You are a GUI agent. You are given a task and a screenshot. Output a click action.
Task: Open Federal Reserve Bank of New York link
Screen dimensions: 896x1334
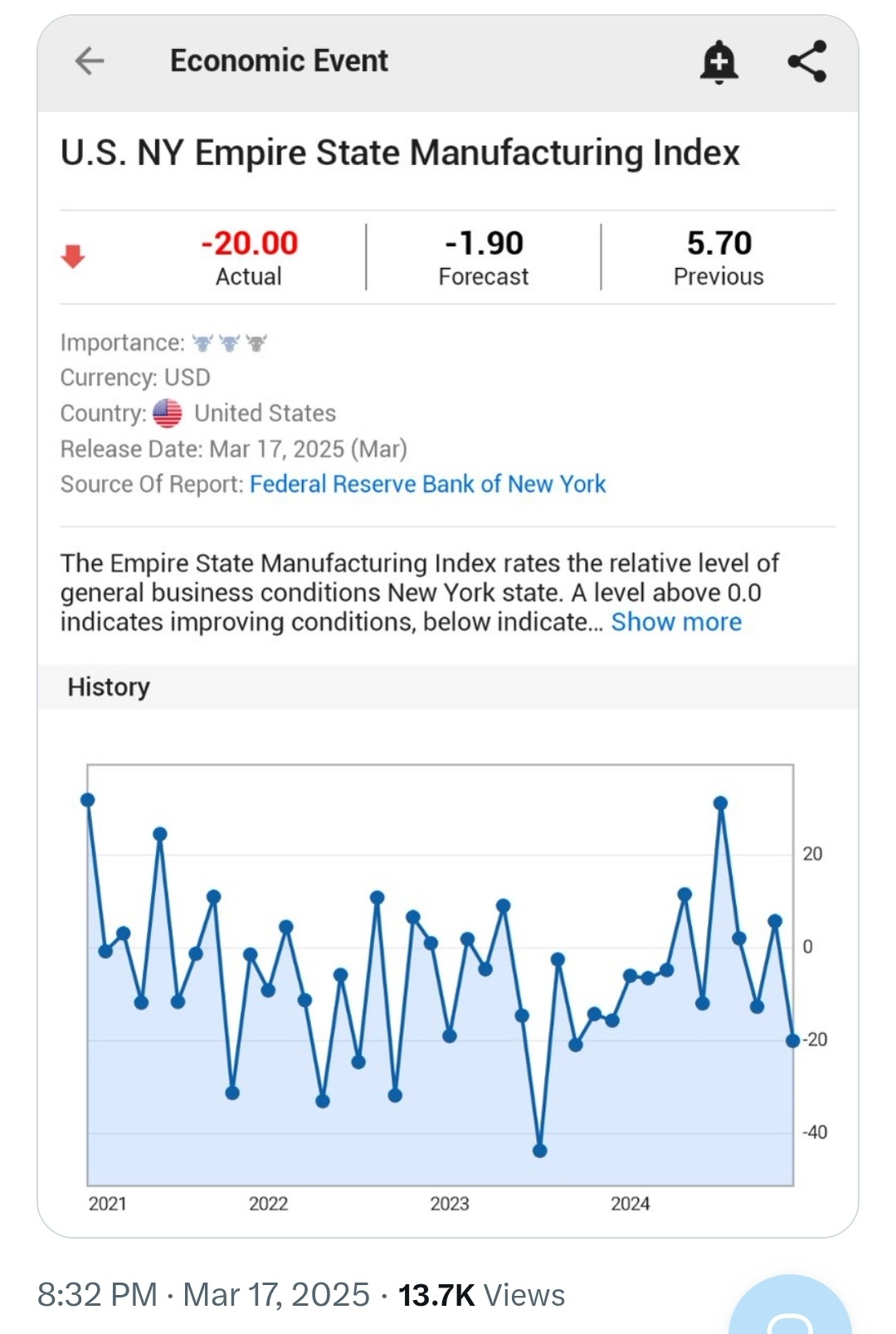coord(427,484)
